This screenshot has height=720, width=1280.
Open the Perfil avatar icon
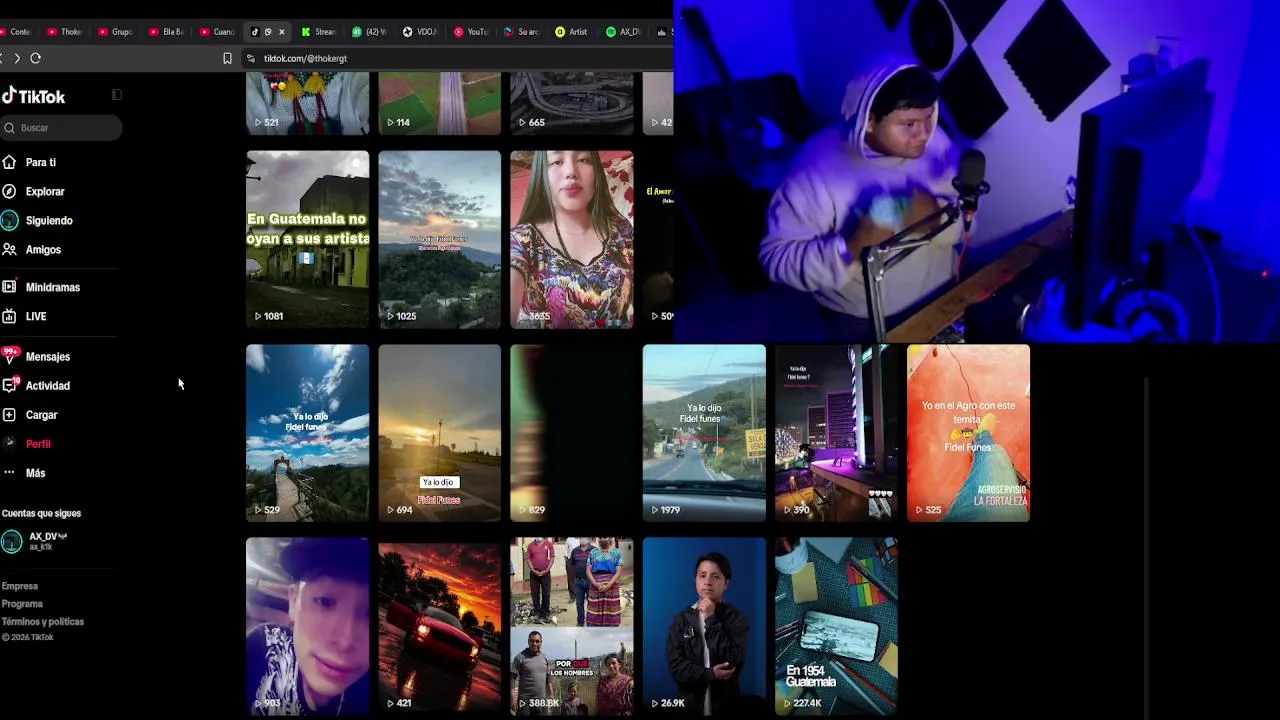[x=9, y=443]
